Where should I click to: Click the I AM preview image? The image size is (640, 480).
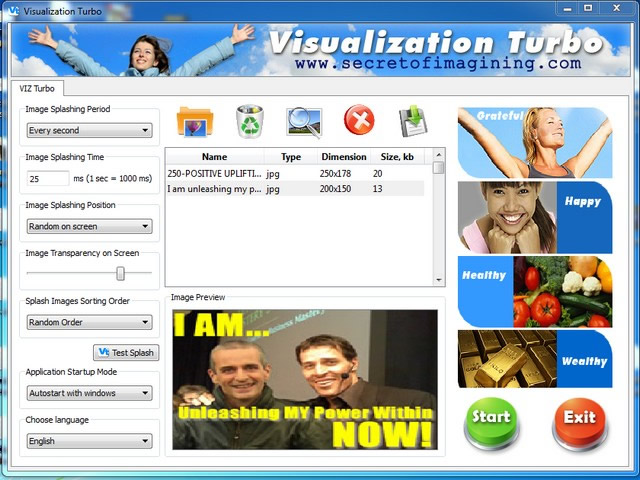click(x=305, y=380)
